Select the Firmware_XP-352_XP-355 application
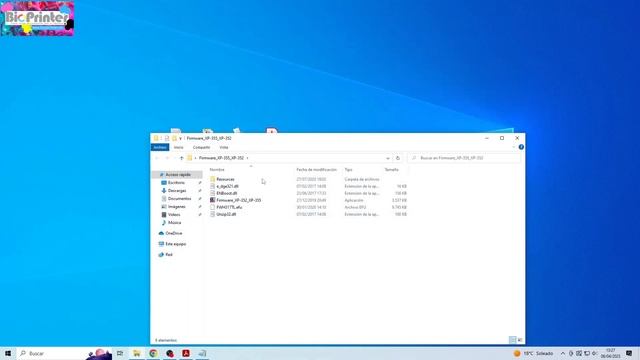640x360 pixels. pos(238,200)
